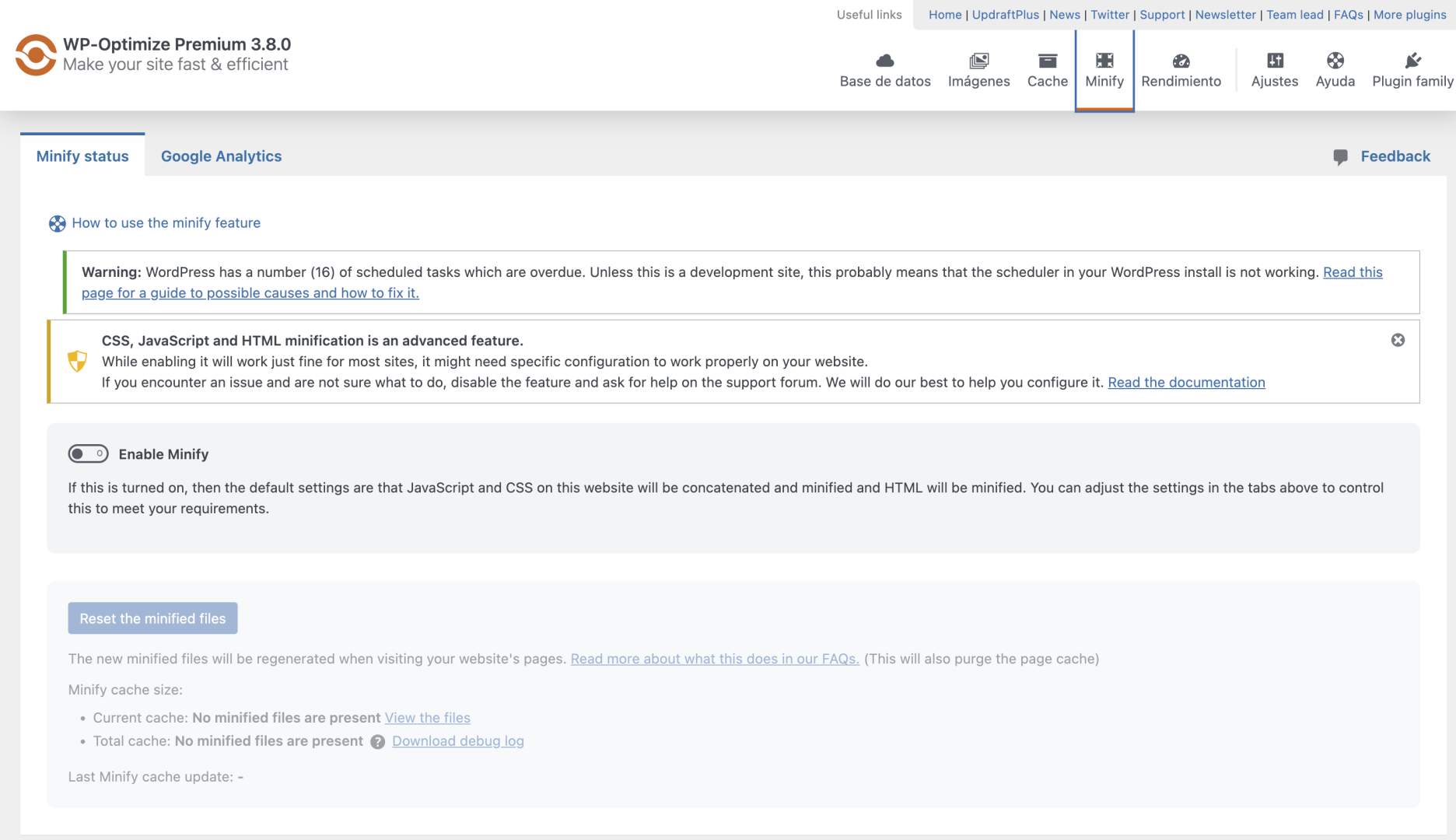Click the question mark help icon

tap(378, 742)
